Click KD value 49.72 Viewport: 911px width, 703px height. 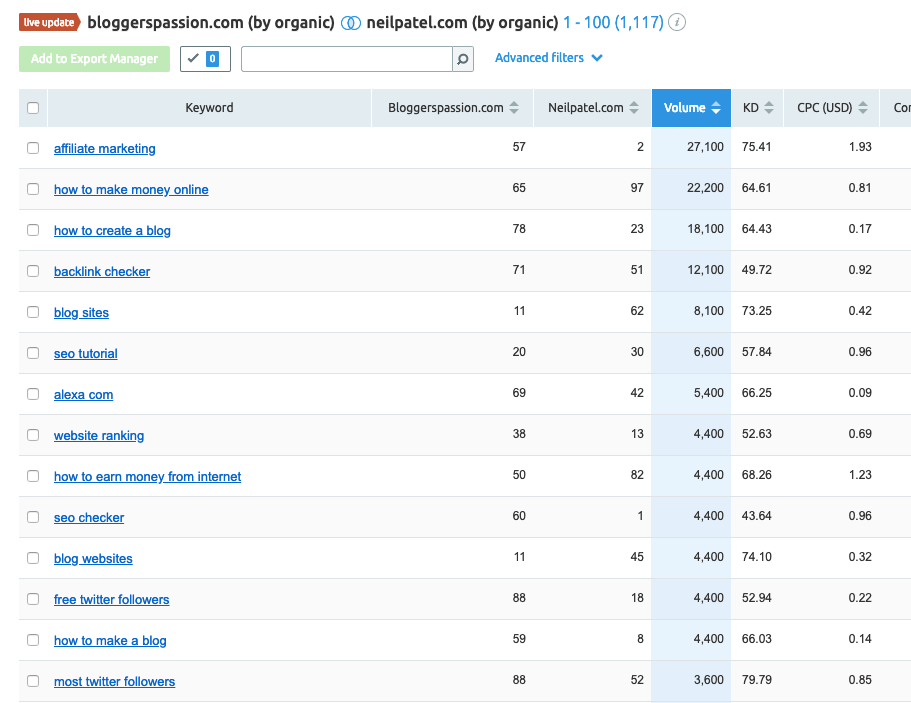pyautogui.click(x=756, y=270)
